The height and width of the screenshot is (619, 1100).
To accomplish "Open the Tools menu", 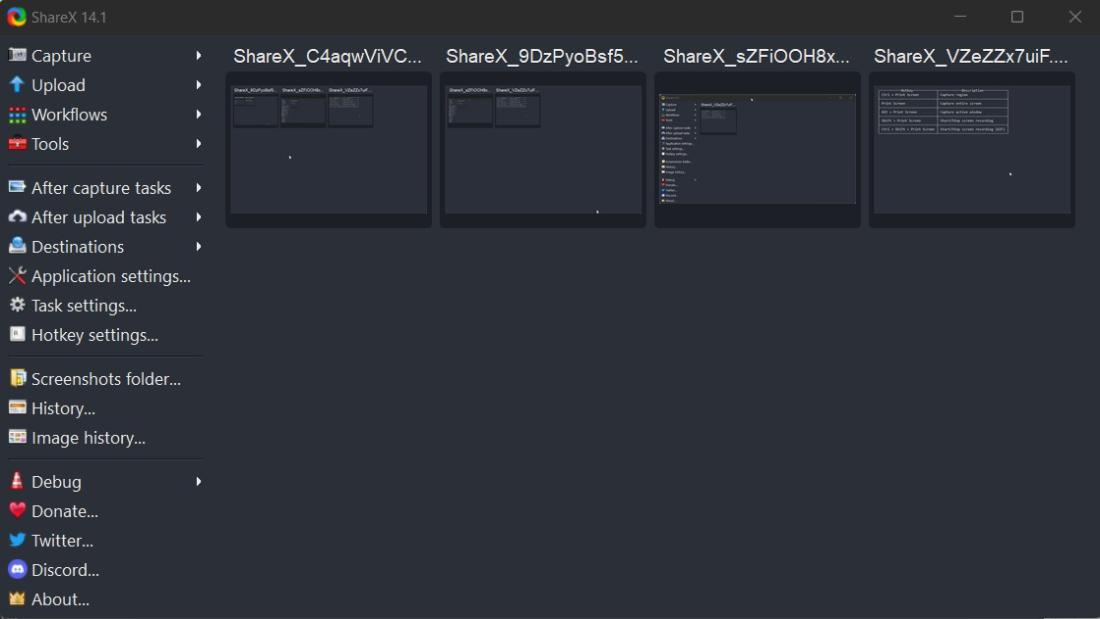I will 105,144.
